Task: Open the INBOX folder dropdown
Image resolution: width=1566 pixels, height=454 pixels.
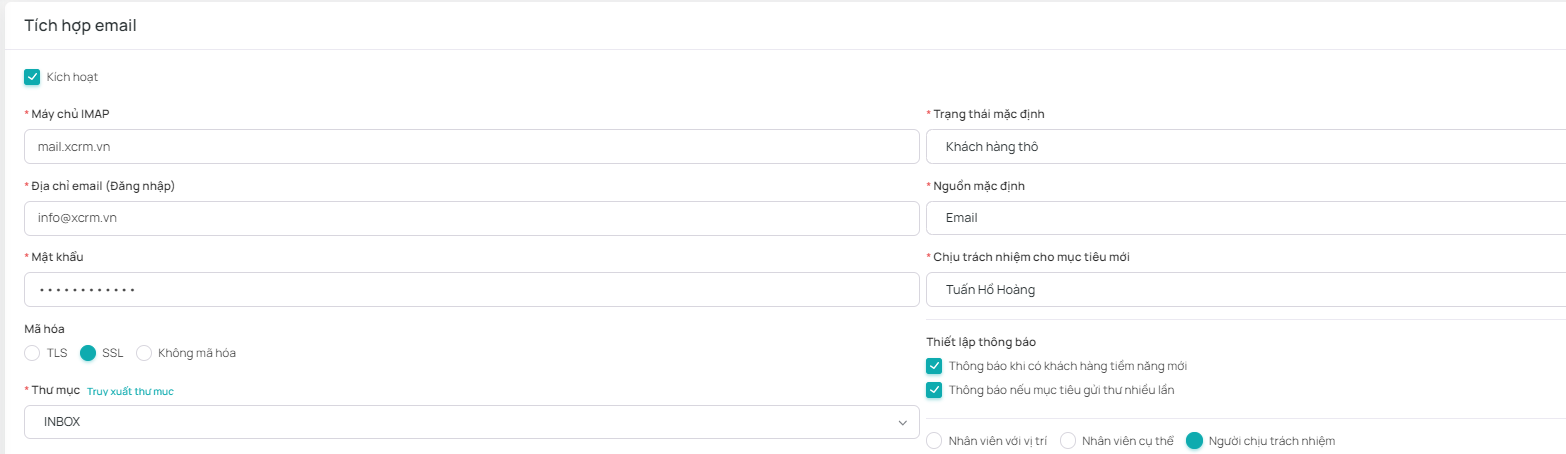Action: [x=470, y=422]
